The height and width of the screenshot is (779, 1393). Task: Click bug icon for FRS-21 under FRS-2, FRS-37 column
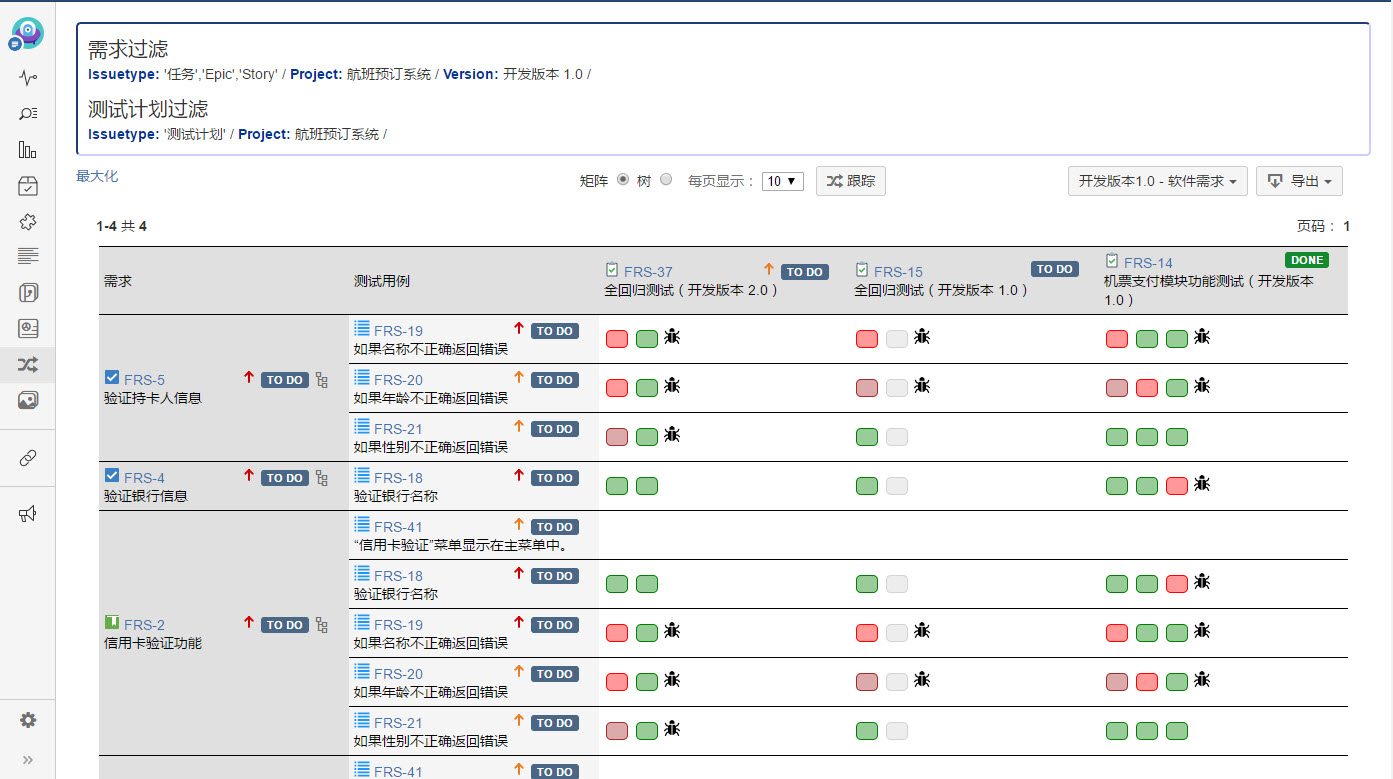(673, 729)
